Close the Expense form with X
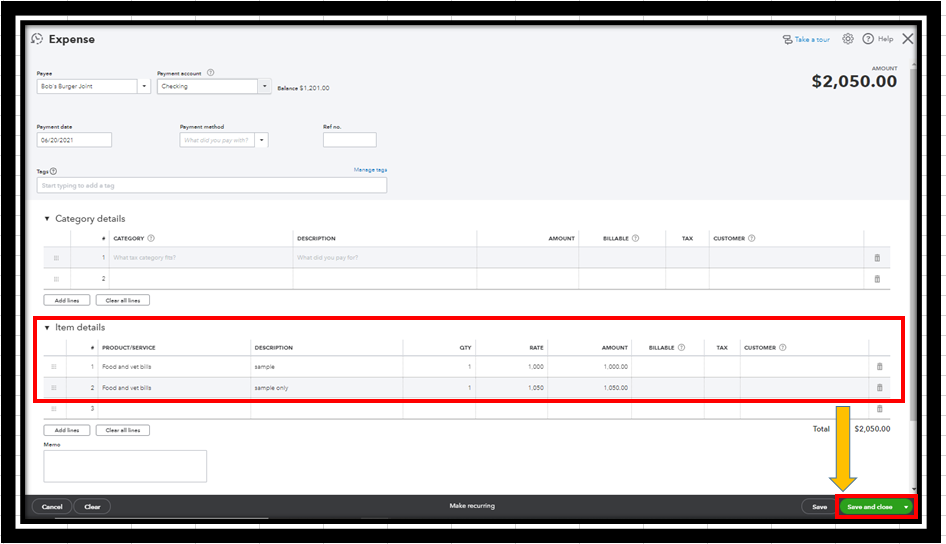This screenshot has width=946, height=544. pos(907,39)
